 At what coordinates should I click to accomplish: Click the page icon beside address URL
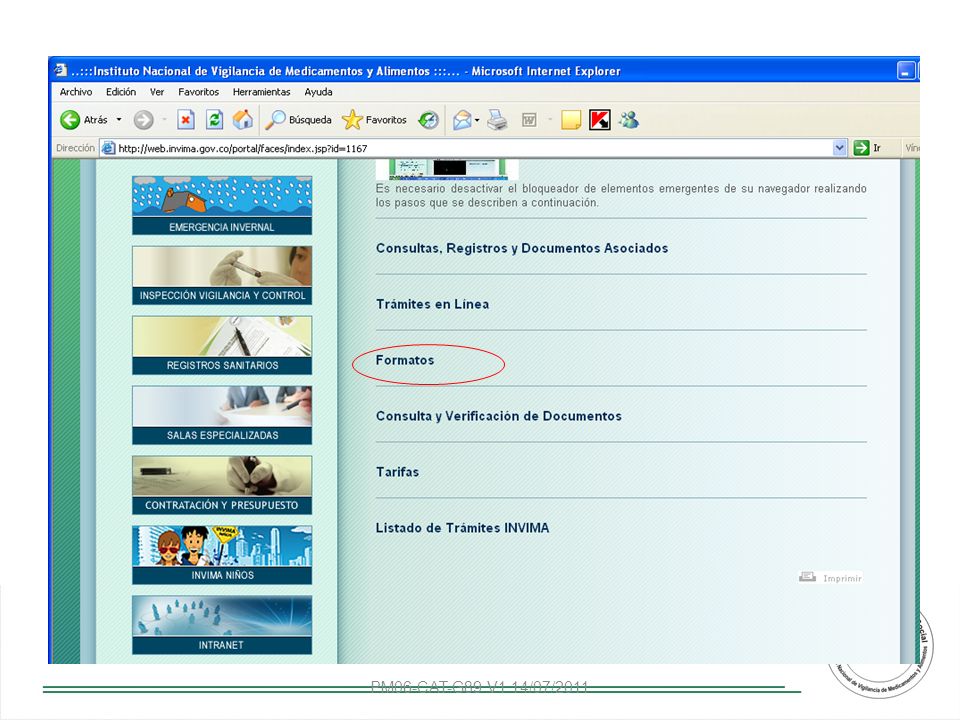point(108,148)
